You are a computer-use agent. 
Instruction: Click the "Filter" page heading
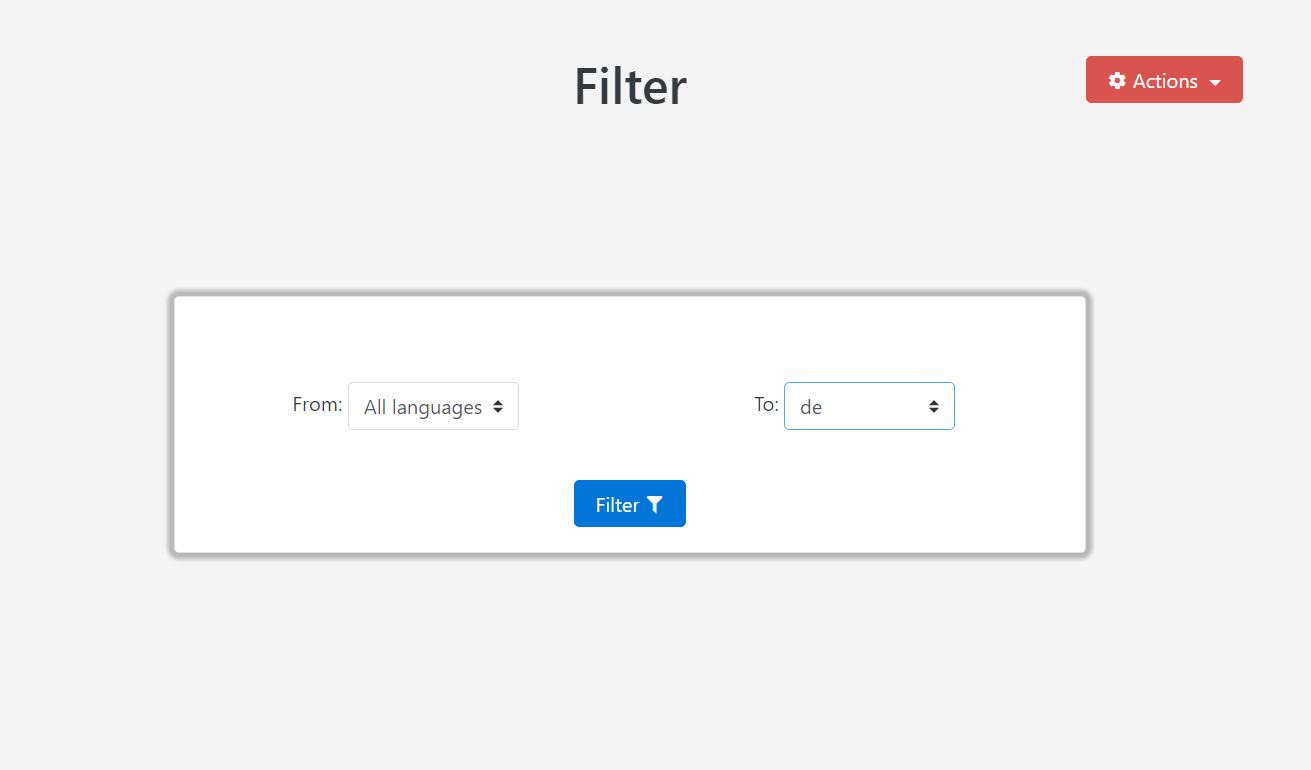pyautogui.click(x=630, y=87)
